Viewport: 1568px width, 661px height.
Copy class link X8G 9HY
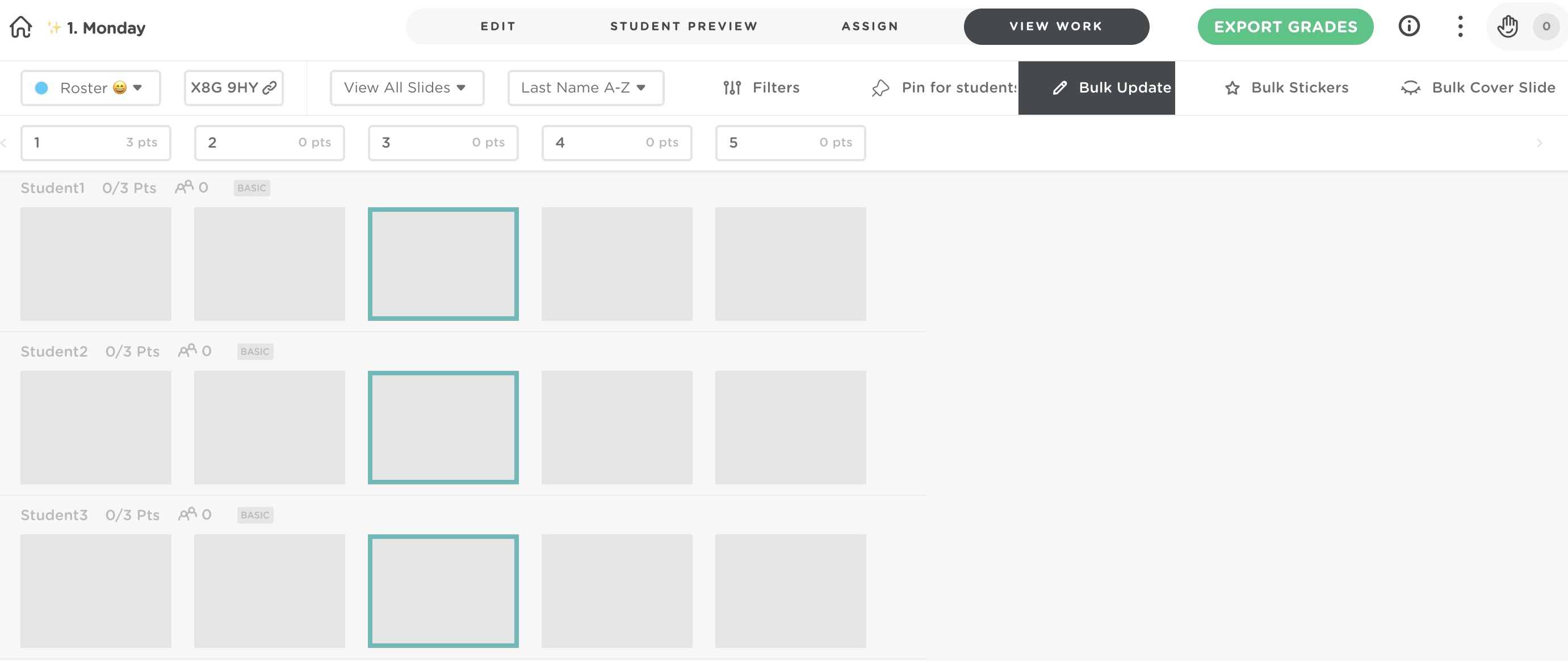[x=234, y=87]
